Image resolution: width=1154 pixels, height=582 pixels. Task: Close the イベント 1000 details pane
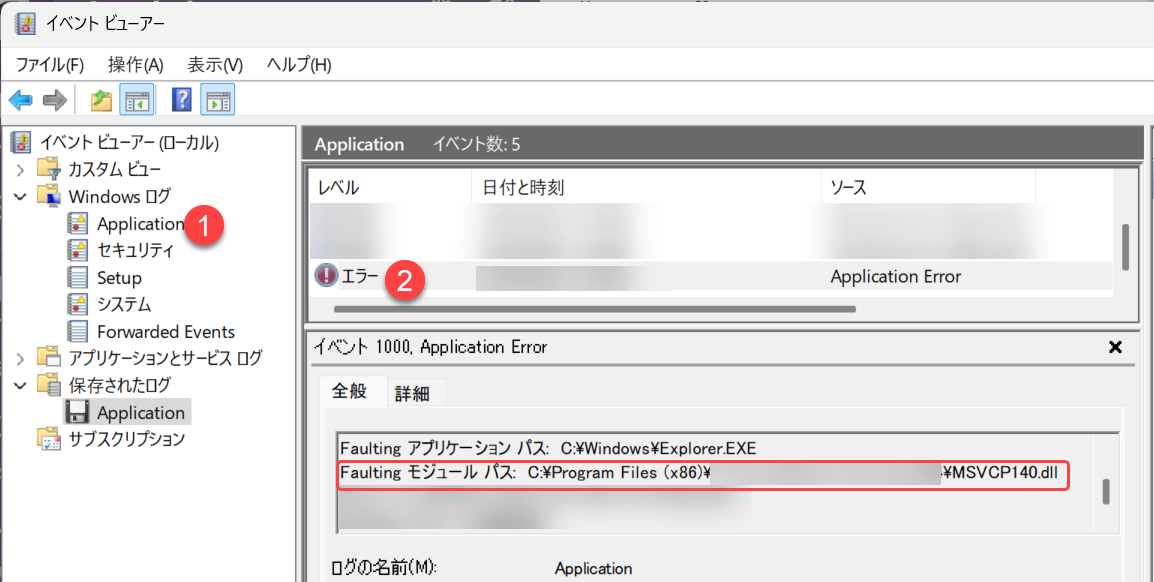(x=1115, y=347)
